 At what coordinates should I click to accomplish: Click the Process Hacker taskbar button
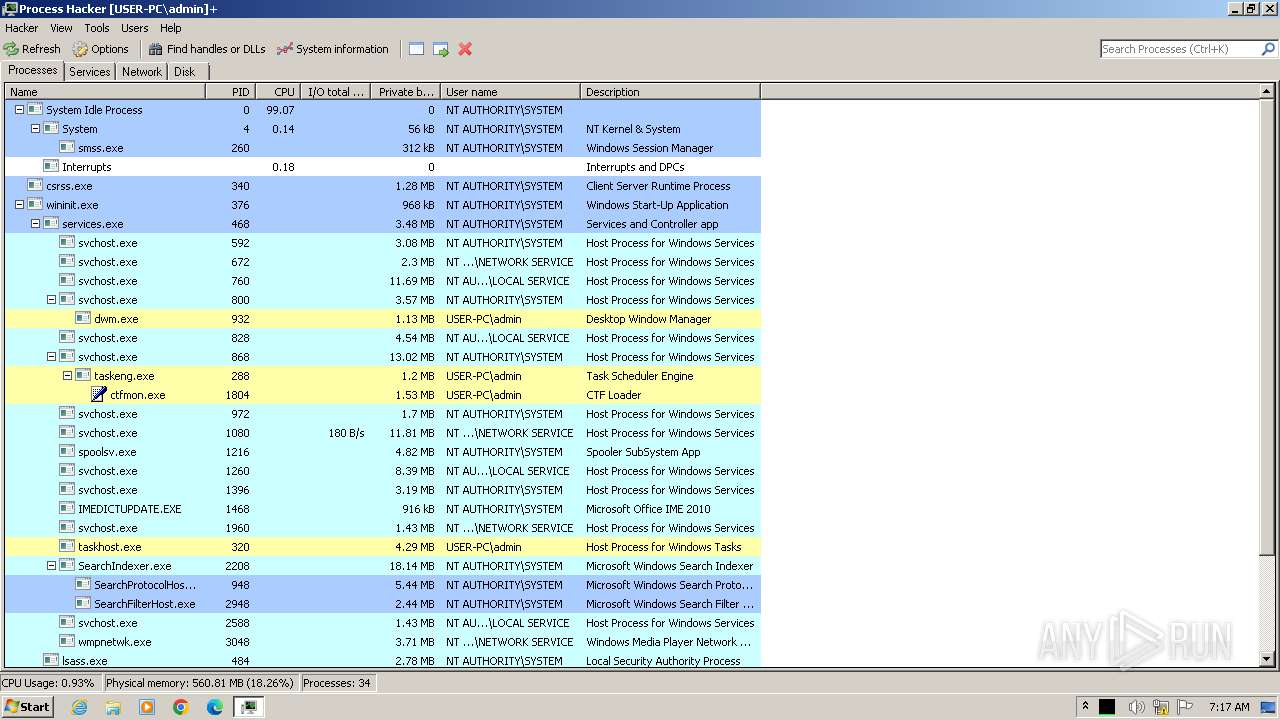pyautogui.click(x=249, y=707)
